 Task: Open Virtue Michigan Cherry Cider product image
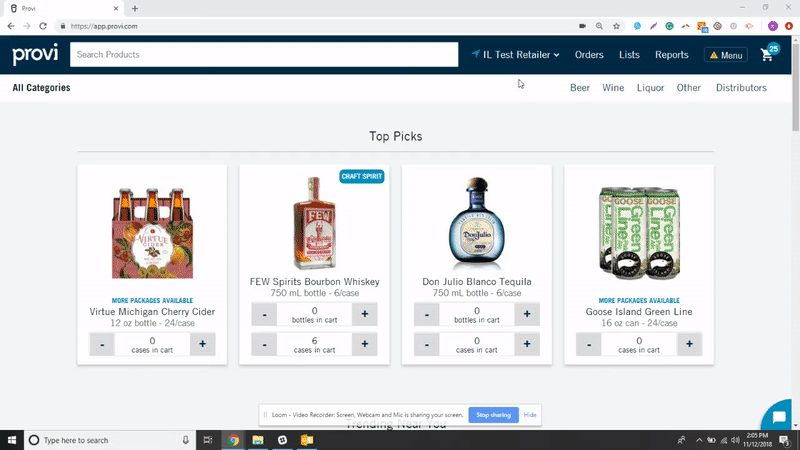(x=152, y=233)
